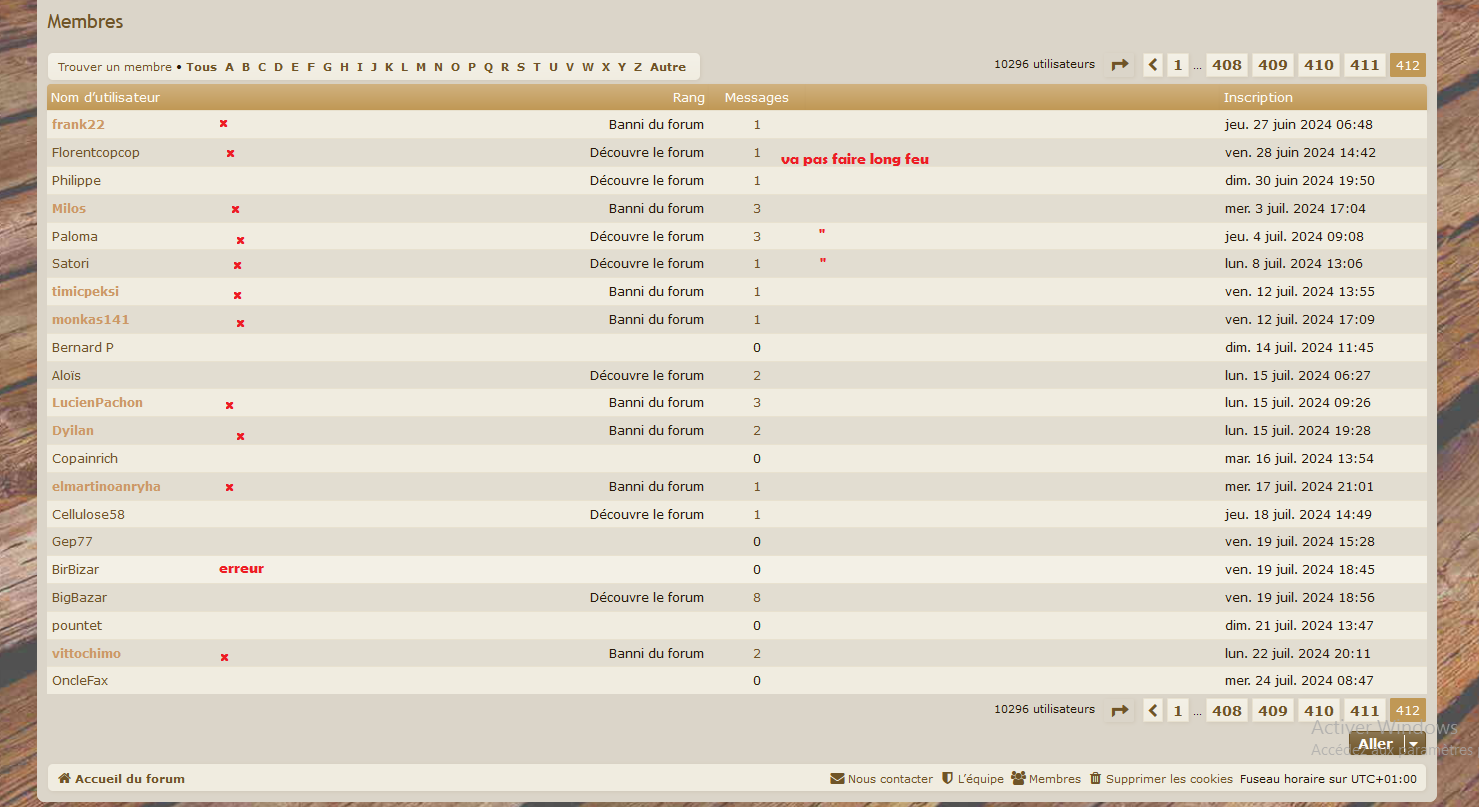Click the home icon beside Accueil du forum
Viewport: 1479px width, 807px height.
pos(64,779)
